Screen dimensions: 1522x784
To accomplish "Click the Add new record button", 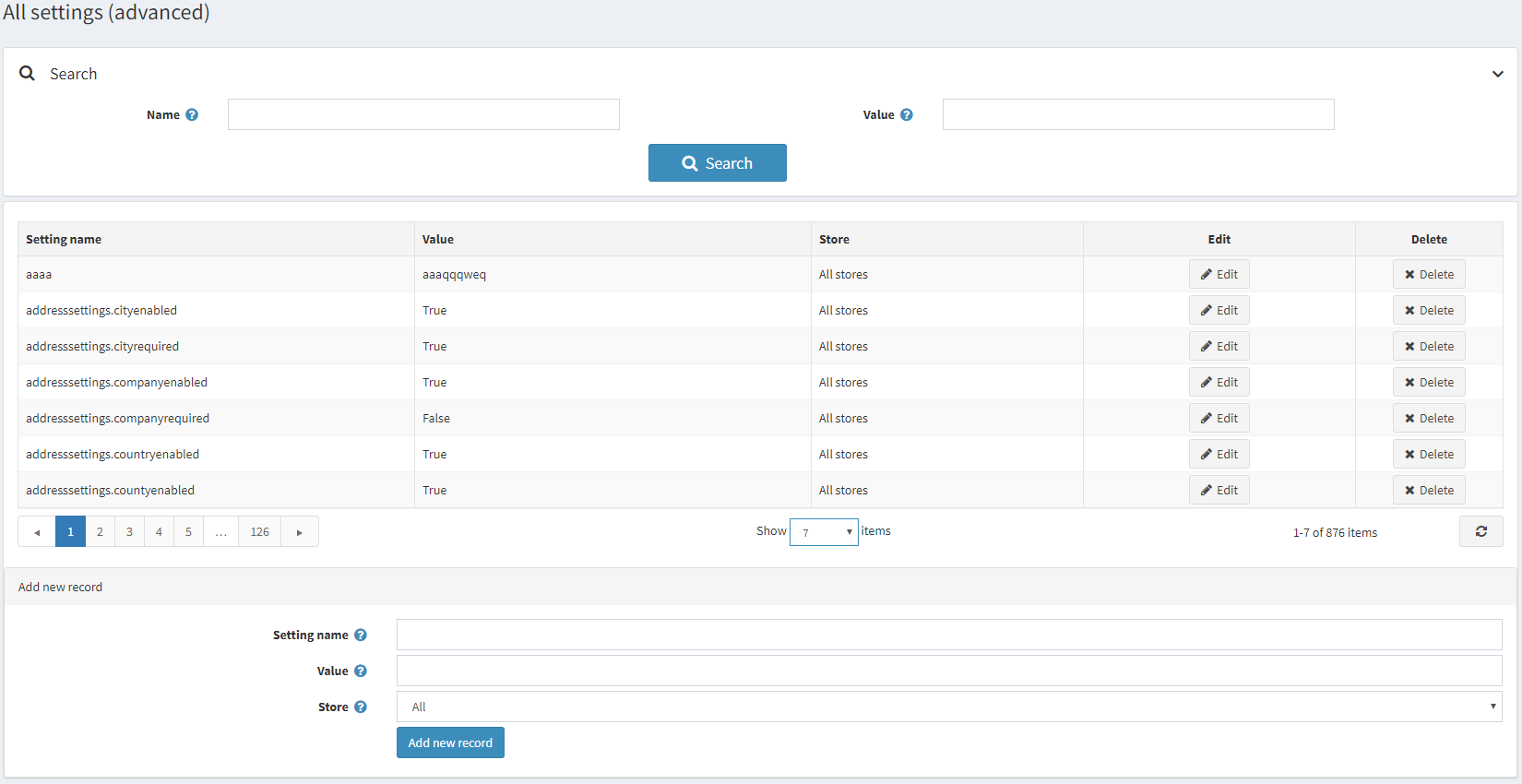I will tap(450, 743).
